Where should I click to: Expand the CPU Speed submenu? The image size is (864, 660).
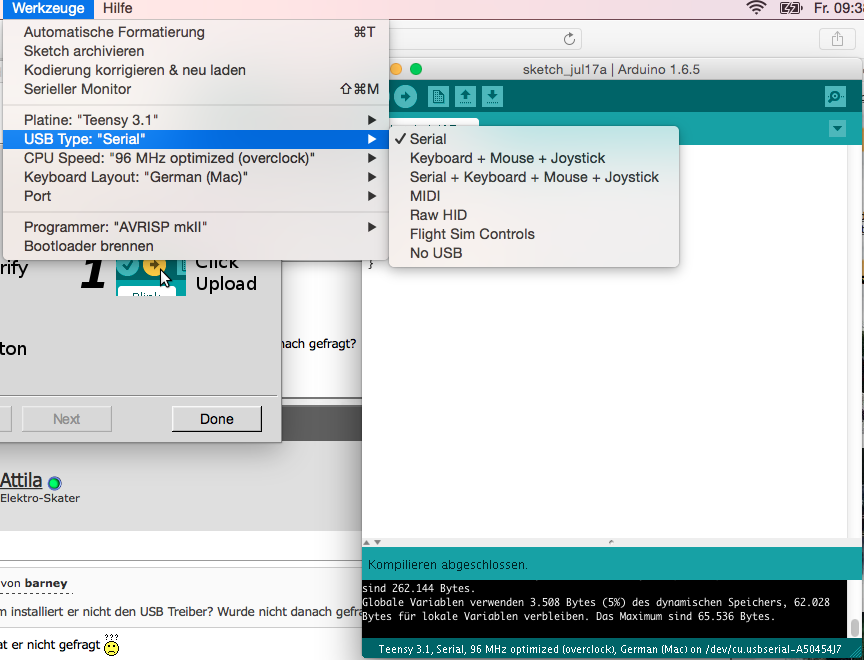click(x=196, y=158)
